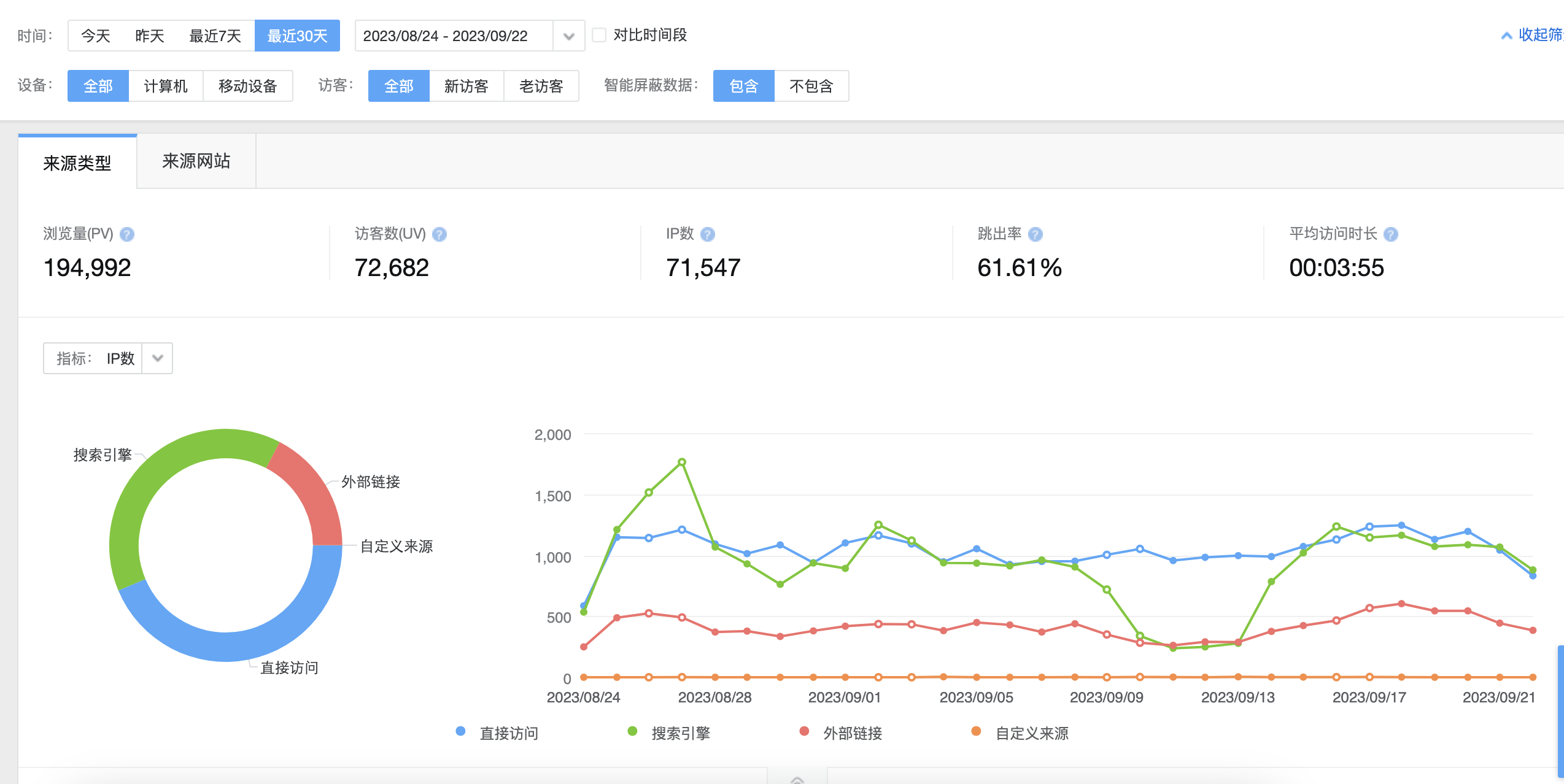This screenshot has height=784, width=1564.
Task: Select the 来源类型 tab
Action: point(77,163)
